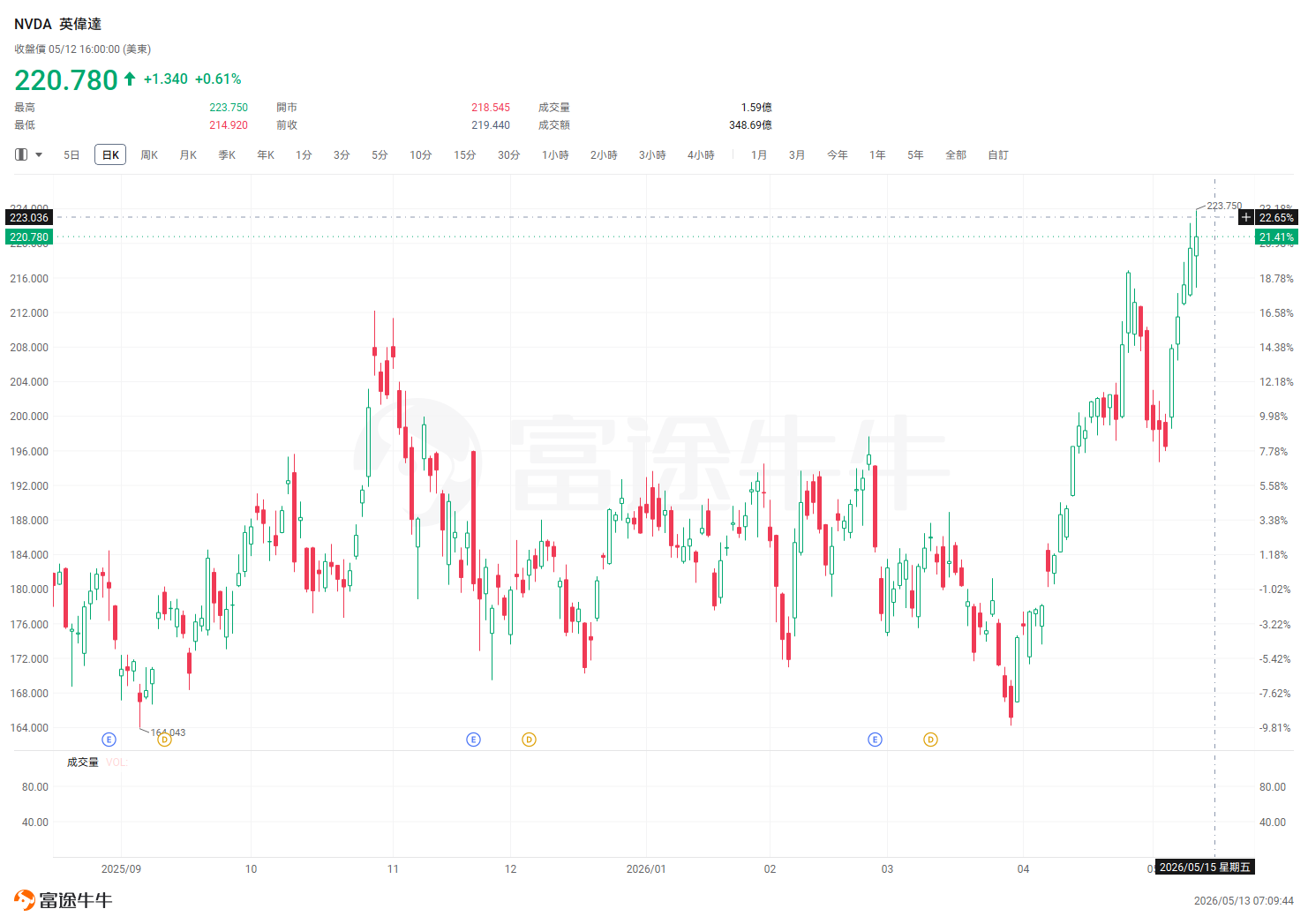Click the 收盤價 05/12 16:00:00 timestamp line
1308x924 pixels.
(83, 49)
